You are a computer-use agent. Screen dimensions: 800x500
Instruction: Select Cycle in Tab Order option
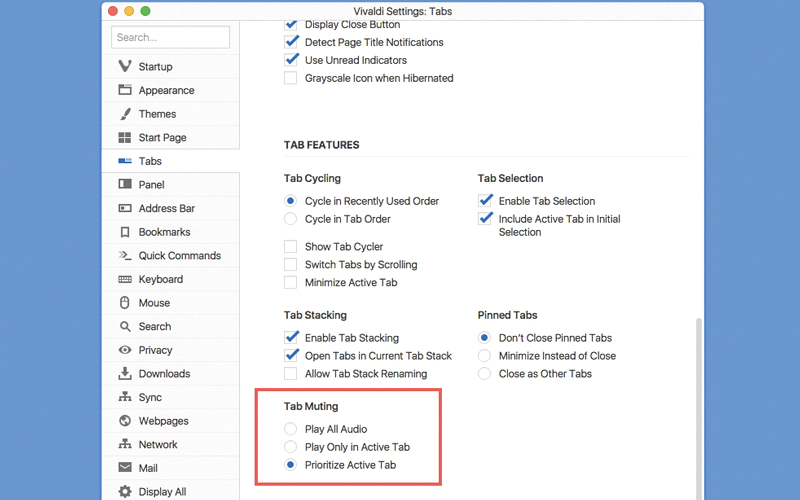coord(291,219)
